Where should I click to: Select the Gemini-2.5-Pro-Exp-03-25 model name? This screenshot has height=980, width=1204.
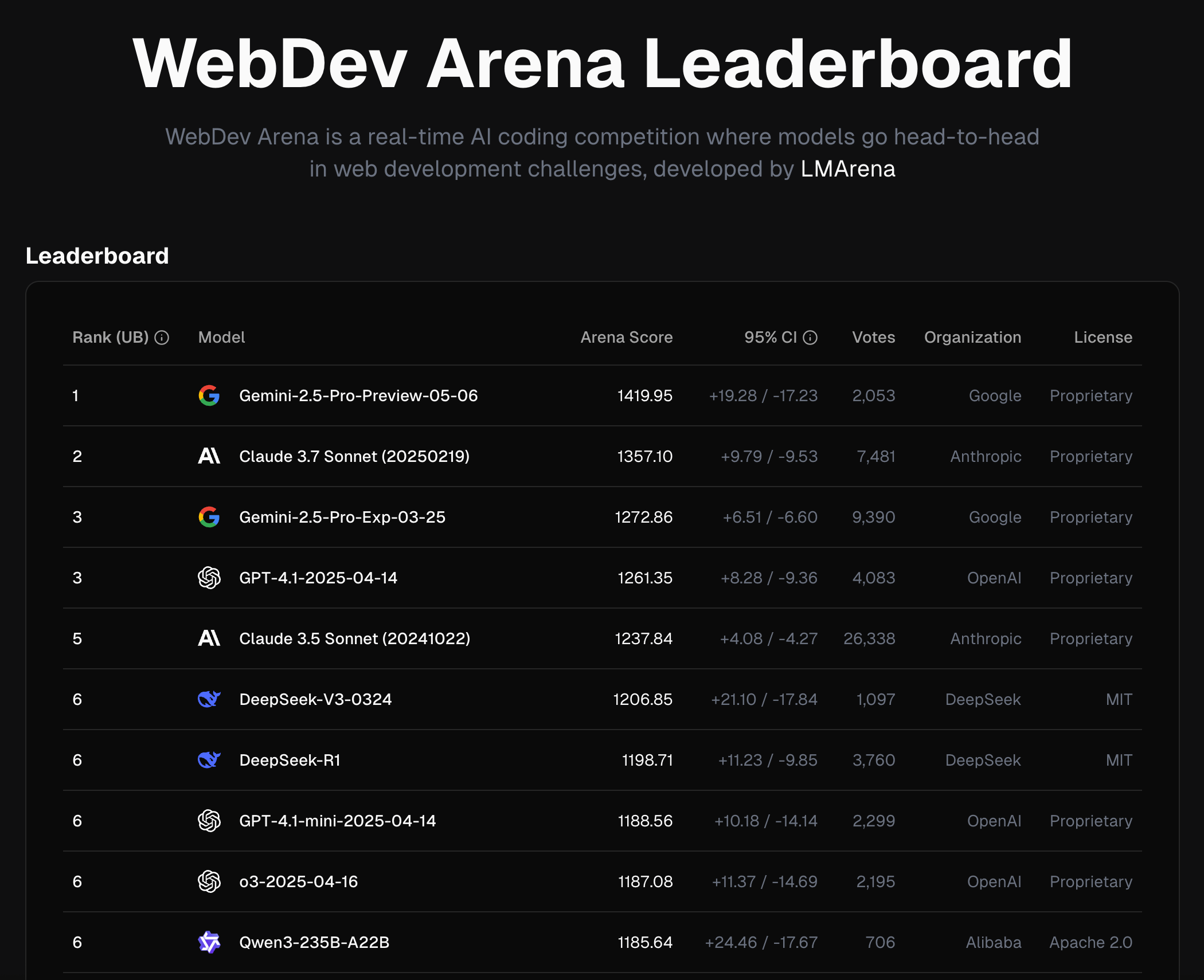coord(342,517)
